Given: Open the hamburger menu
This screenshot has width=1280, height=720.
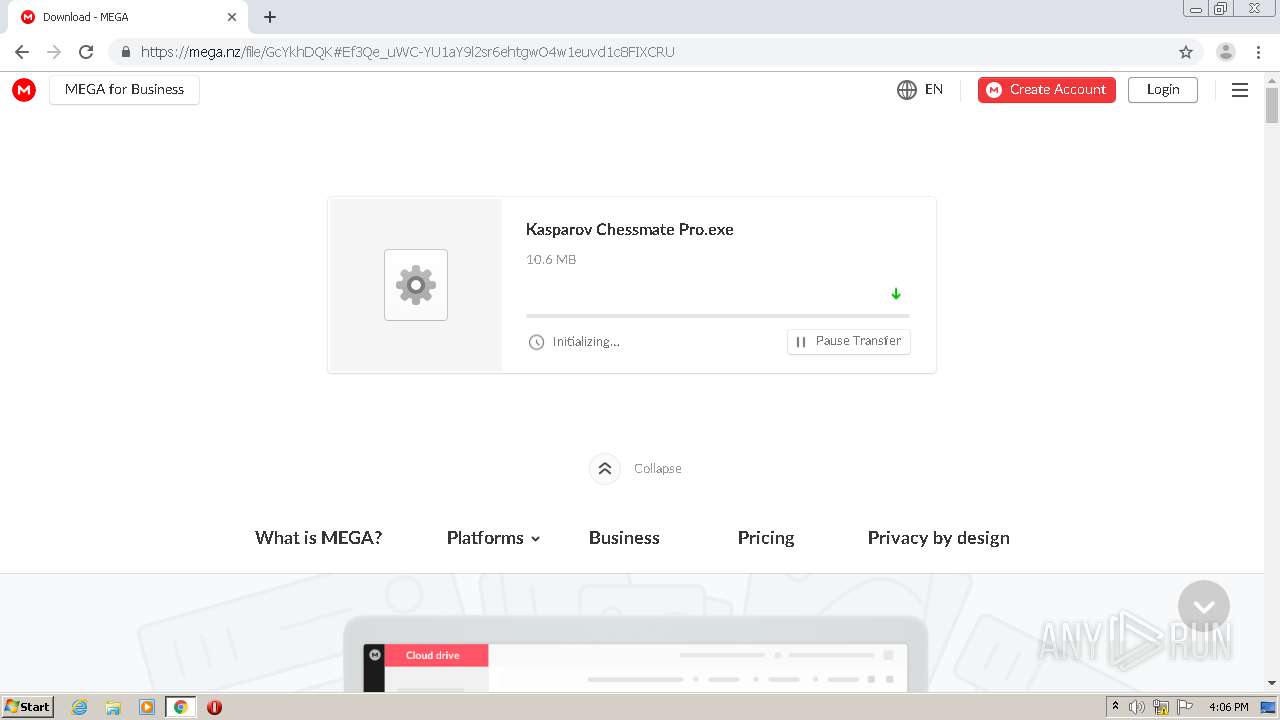Looking at the screenshot, I should coord(1240,90).
